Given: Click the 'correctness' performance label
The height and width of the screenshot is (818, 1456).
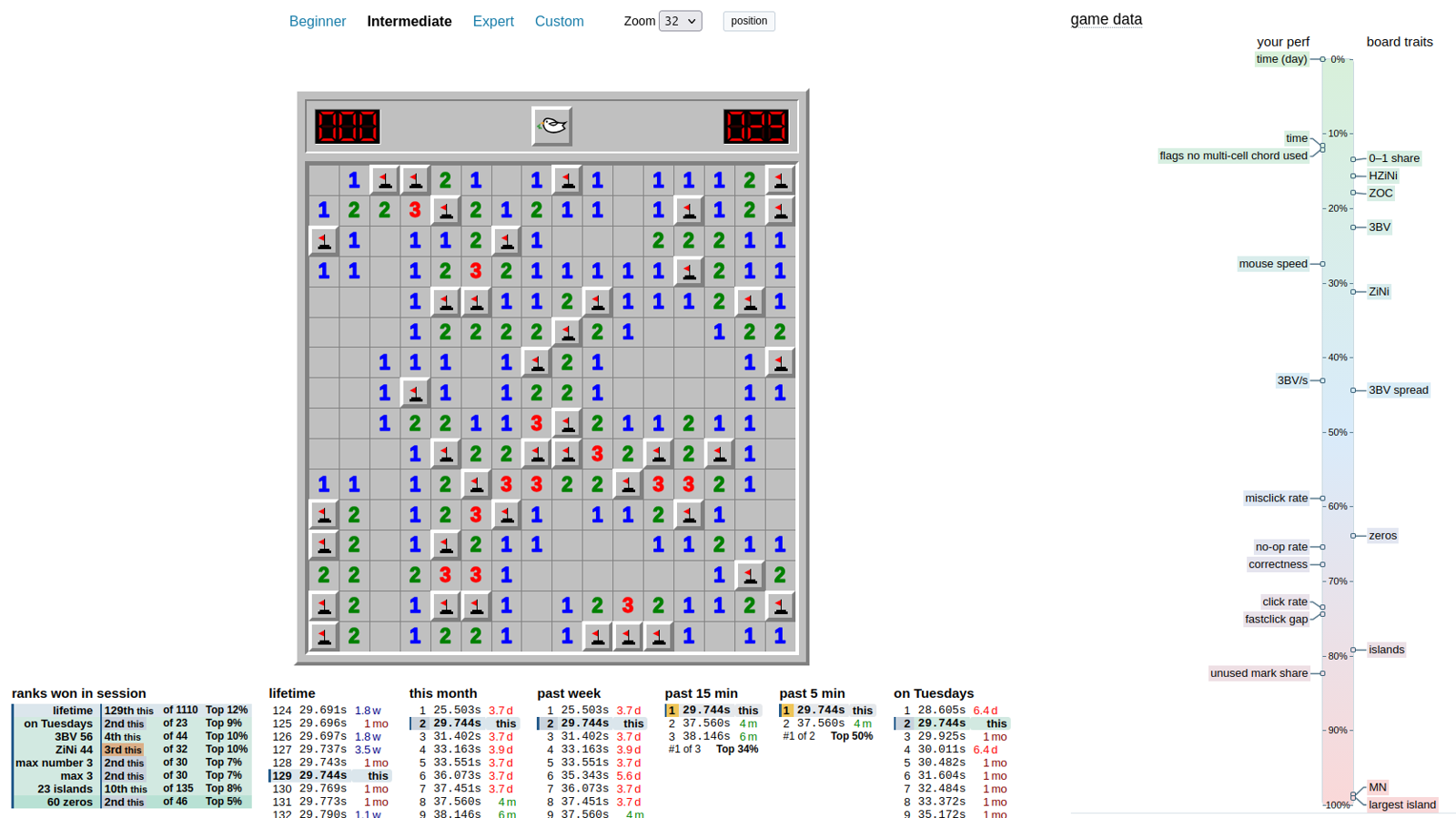Looking at the screenshot, I should pyautogui.click(x=1278, y=564).
